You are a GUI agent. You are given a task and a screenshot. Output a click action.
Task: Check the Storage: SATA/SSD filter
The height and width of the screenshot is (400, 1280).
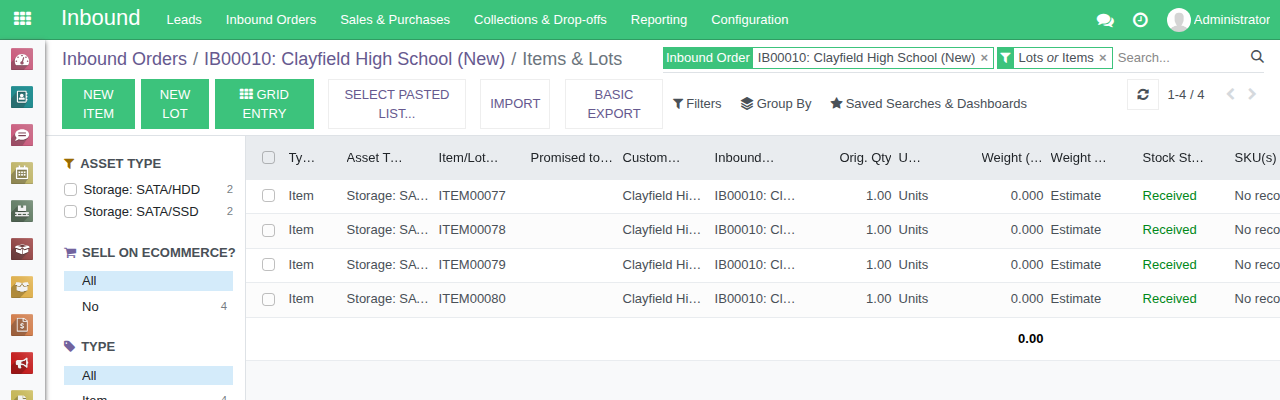coord(70,211)
